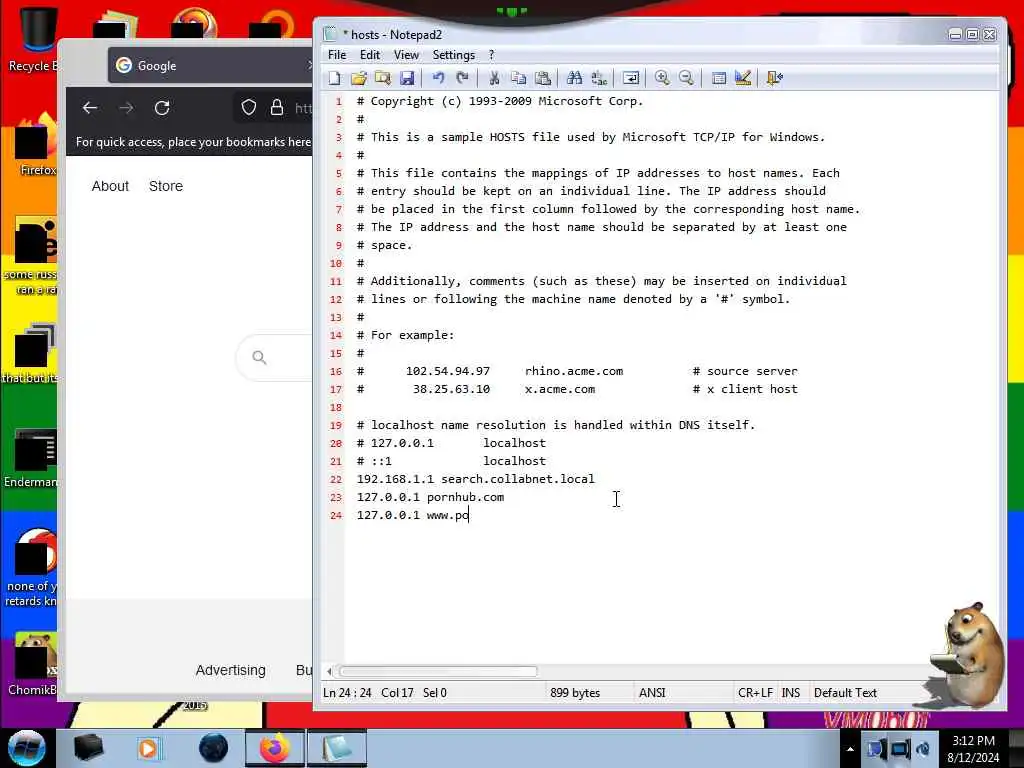The width and height of the screenshot is (1024, 768).
Task: Copy selection using the toolbar Copy icon
Action: (x=519, y=78)
